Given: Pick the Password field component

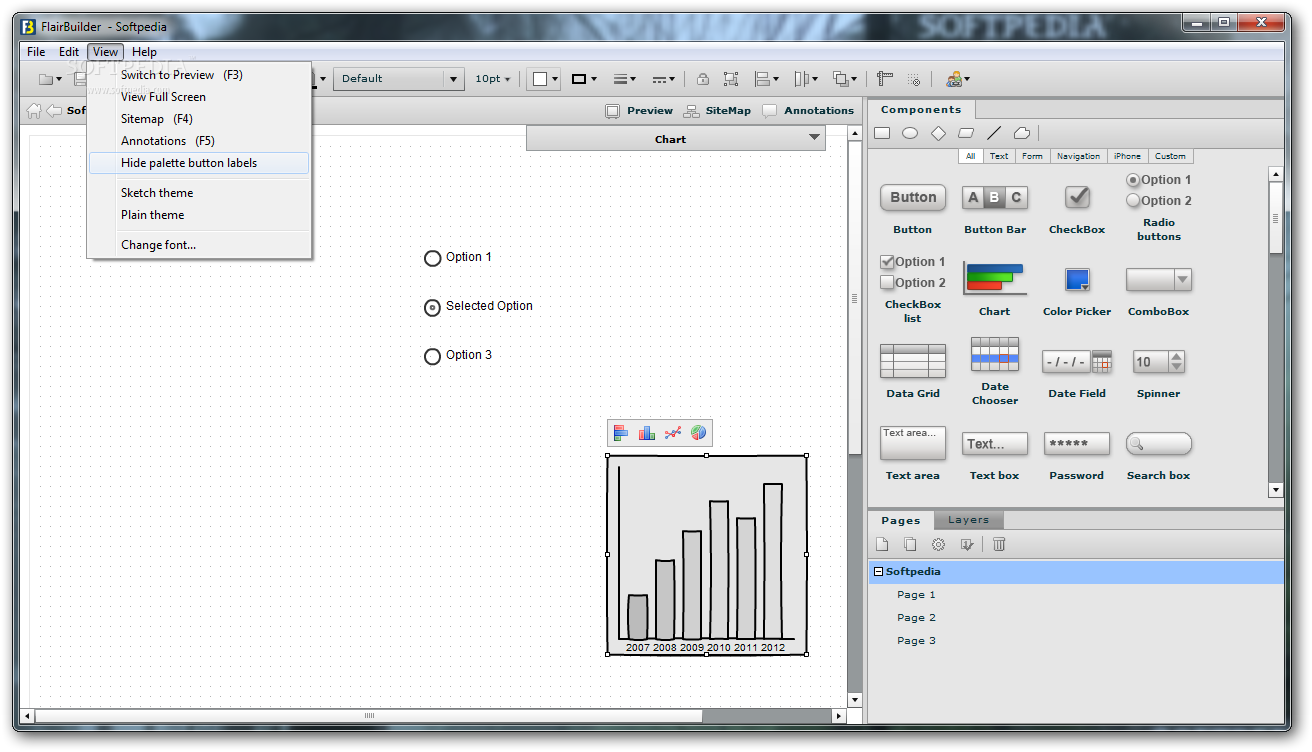Looking at the screenshot, I should coord(1077,455).
